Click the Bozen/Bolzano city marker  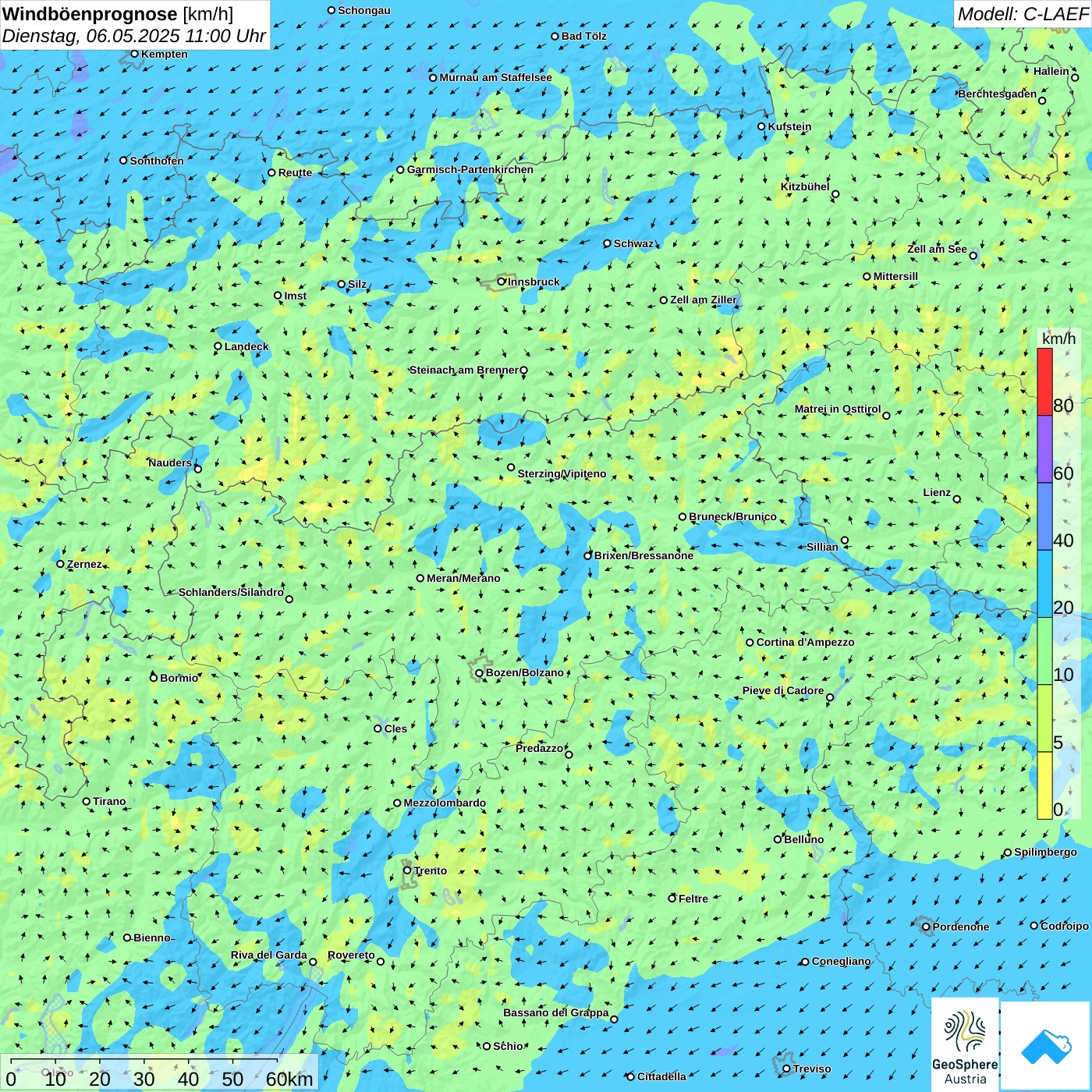pyautogui.click(x=480, y=673)
